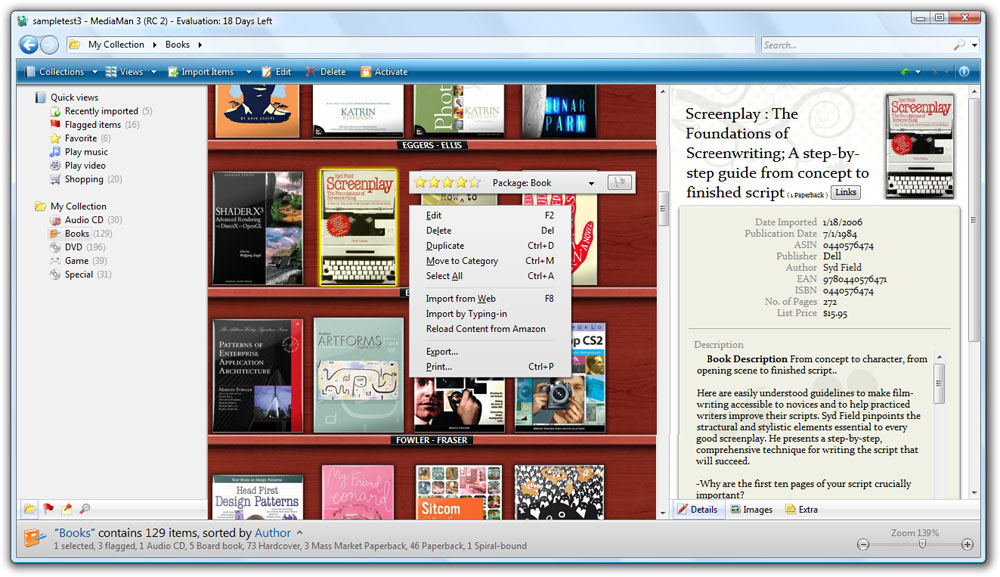Switch to the Extra tab
Viewport: 1000px width, 577px height.
coord(802,509)
